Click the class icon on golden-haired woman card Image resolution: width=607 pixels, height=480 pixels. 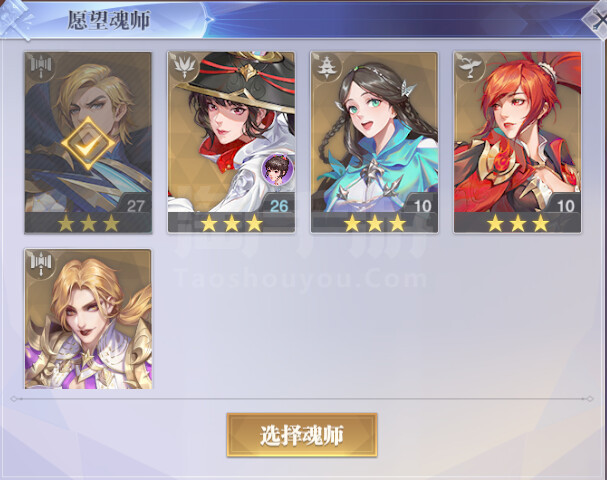click(41, 263)
